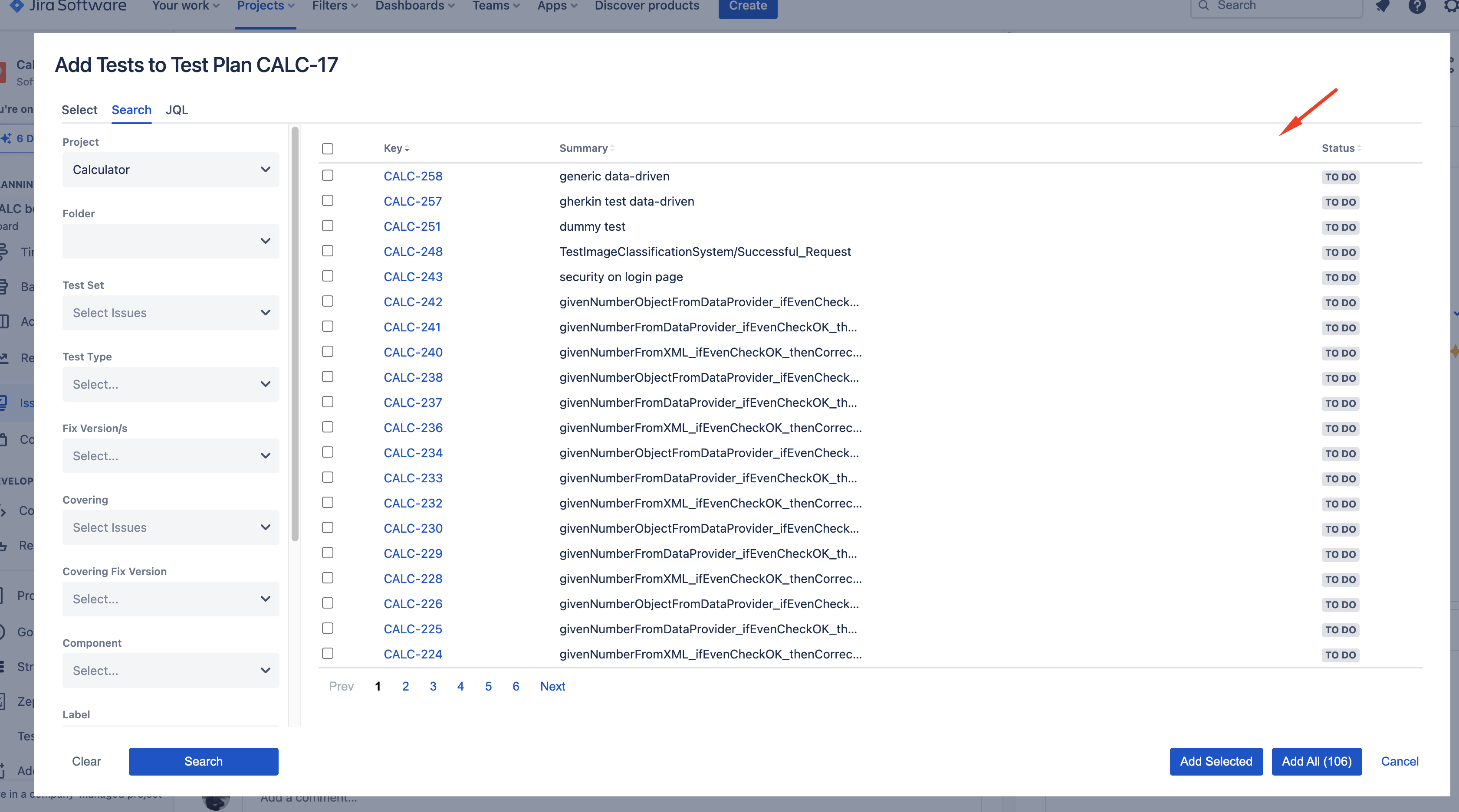The height and width of the screenshot is (812, 1459).
Task: Open the Folder dropdown
Action: (170, 241)
